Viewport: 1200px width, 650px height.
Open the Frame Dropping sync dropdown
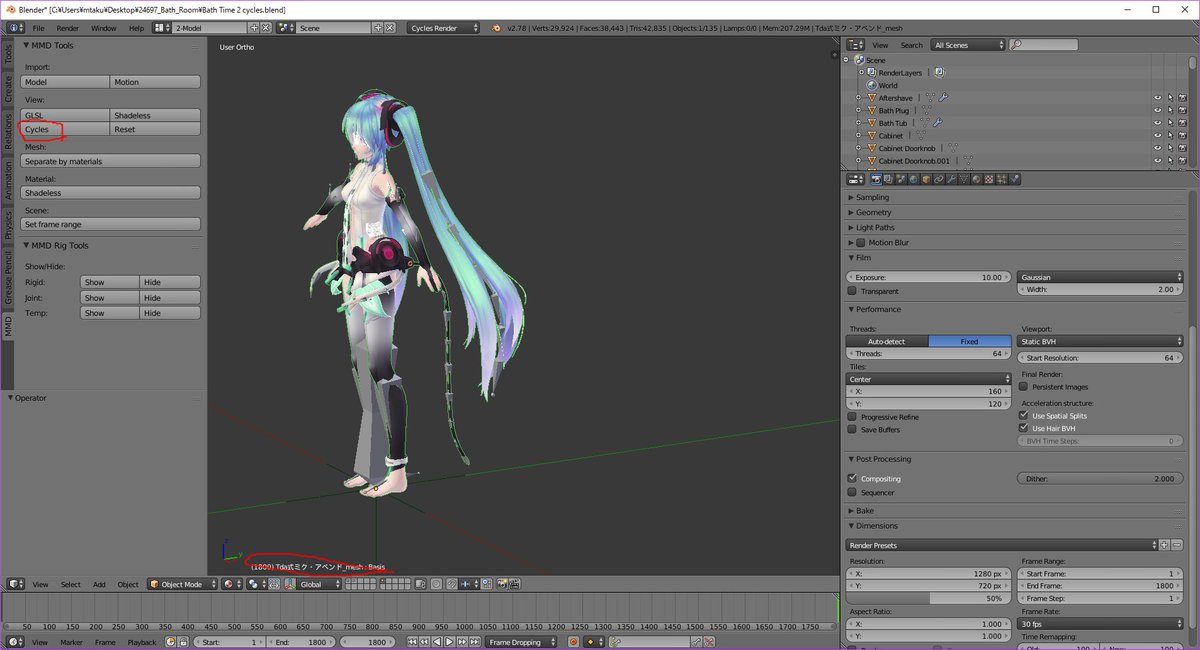point(521,642)
